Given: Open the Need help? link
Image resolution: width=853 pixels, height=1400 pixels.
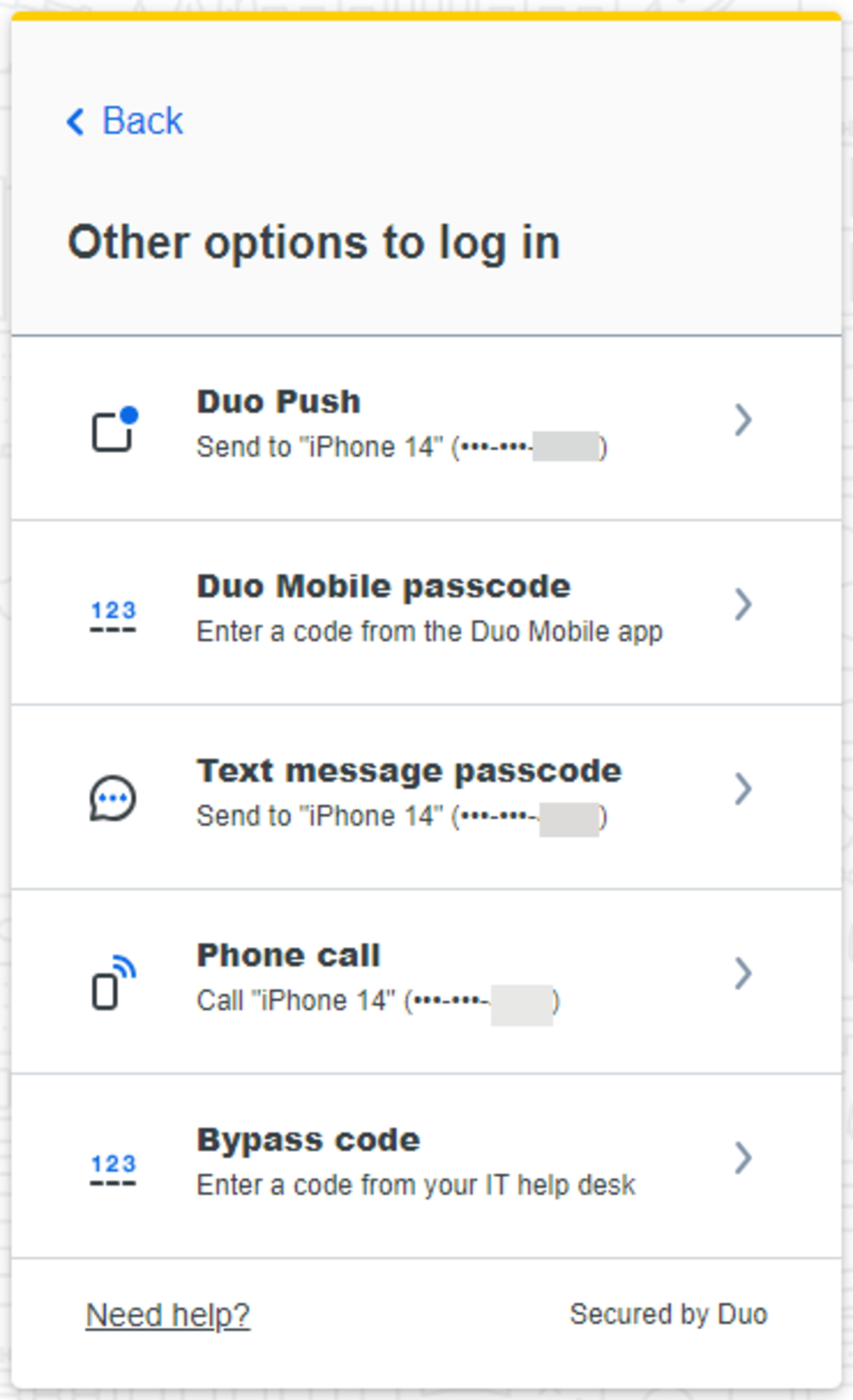Looking at the screenshot, I should [167, 1315].
